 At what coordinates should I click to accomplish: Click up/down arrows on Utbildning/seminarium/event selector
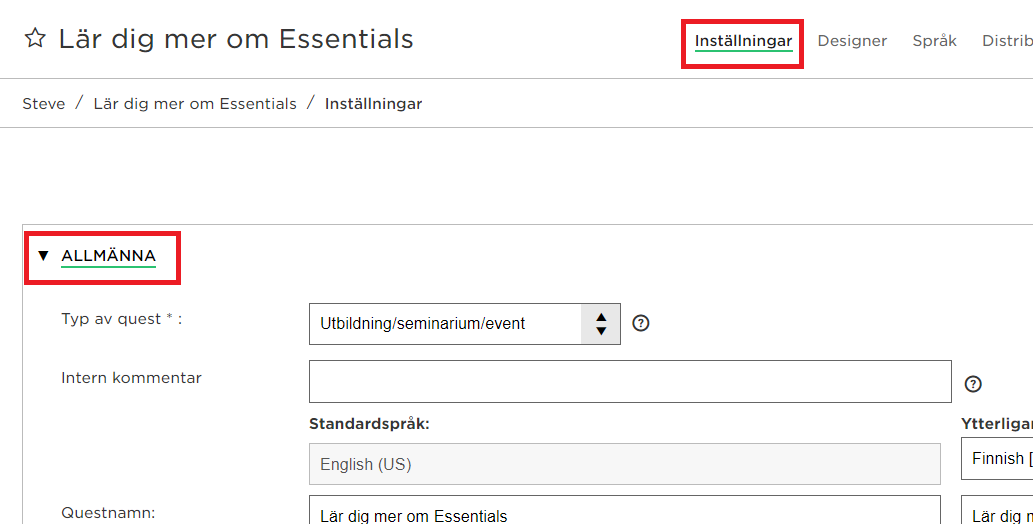click(x=600, y=324)
